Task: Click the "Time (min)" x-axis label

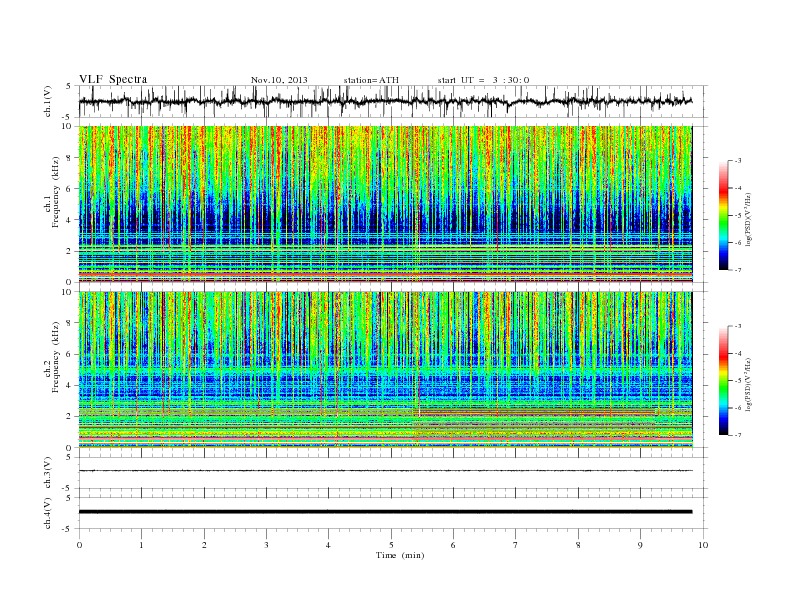Action: (x=400, y=555)
